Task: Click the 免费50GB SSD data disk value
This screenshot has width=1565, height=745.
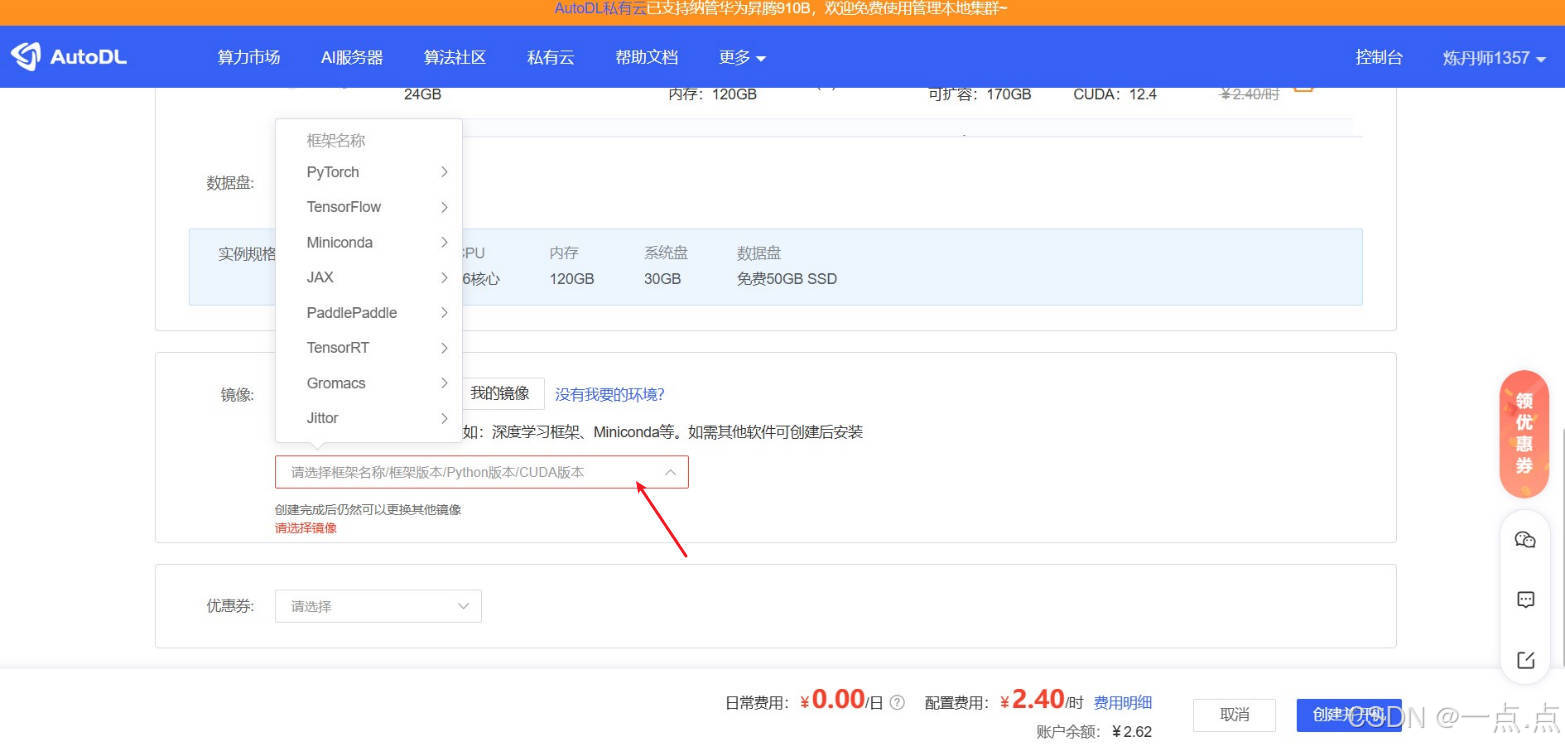Action: click(787, 279)
